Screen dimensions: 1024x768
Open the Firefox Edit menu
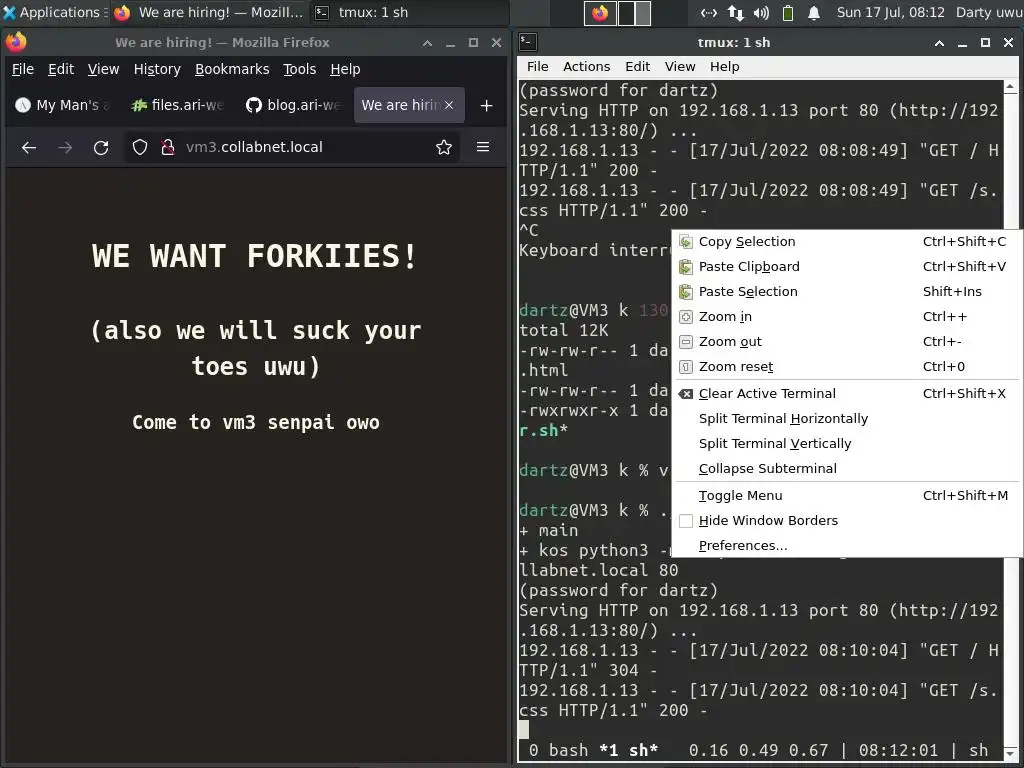(x=61, y=69)
